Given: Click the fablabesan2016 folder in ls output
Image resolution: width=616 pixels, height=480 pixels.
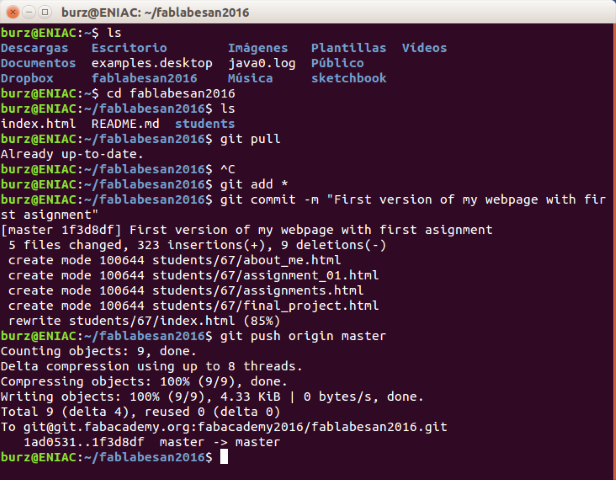Looking at the screenshot, I should point(144,78).
